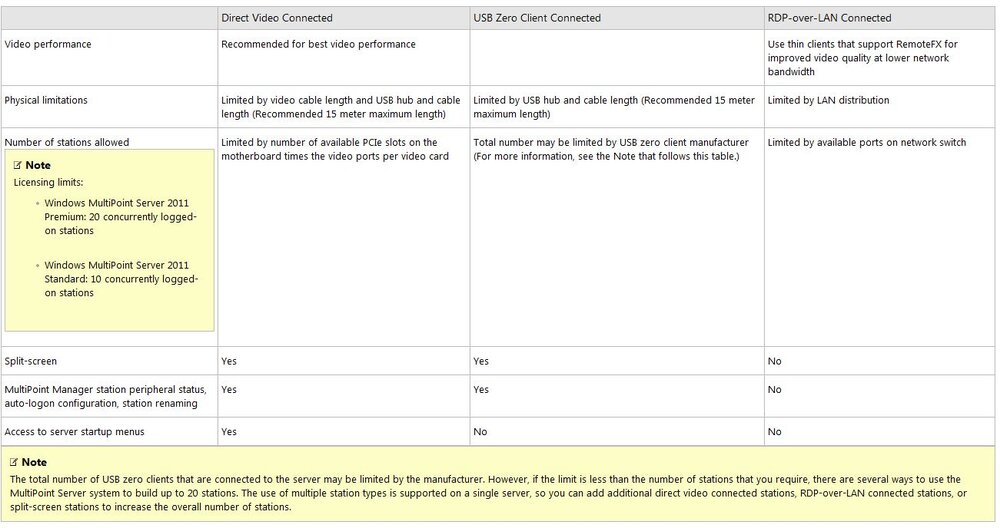Click the MultiPoint Server 2011 Premium bullet item
1000x528 pixels.
121,217
